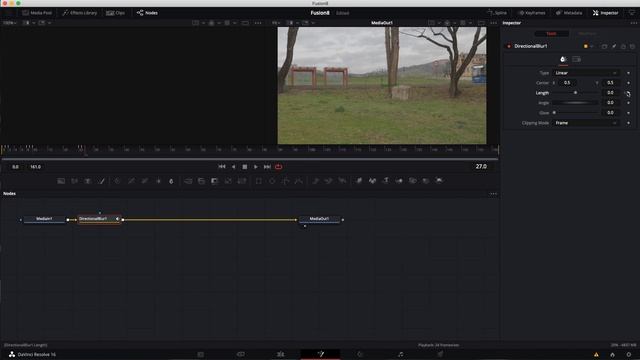Add a Text 3D node from toolbar
The width and height of the screenshot is (640, 360).
click(x=386, y=181)
